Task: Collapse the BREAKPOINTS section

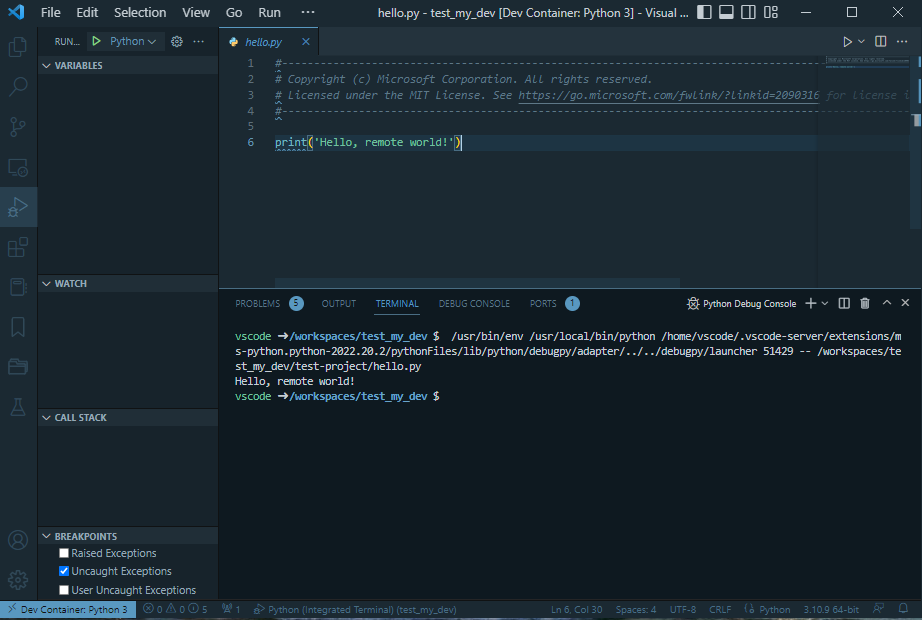Action: pyautogui.click(x=128, y=536)
